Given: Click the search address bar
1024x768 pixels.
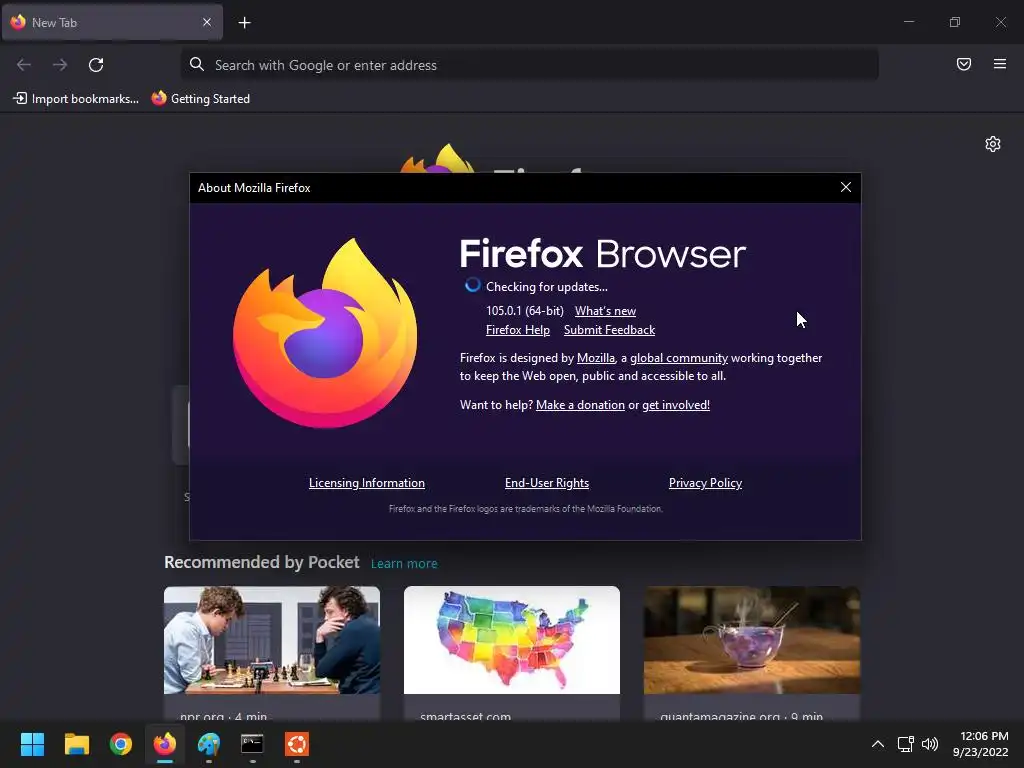Looking at the screenshot, I should click(x=530, y=65).
